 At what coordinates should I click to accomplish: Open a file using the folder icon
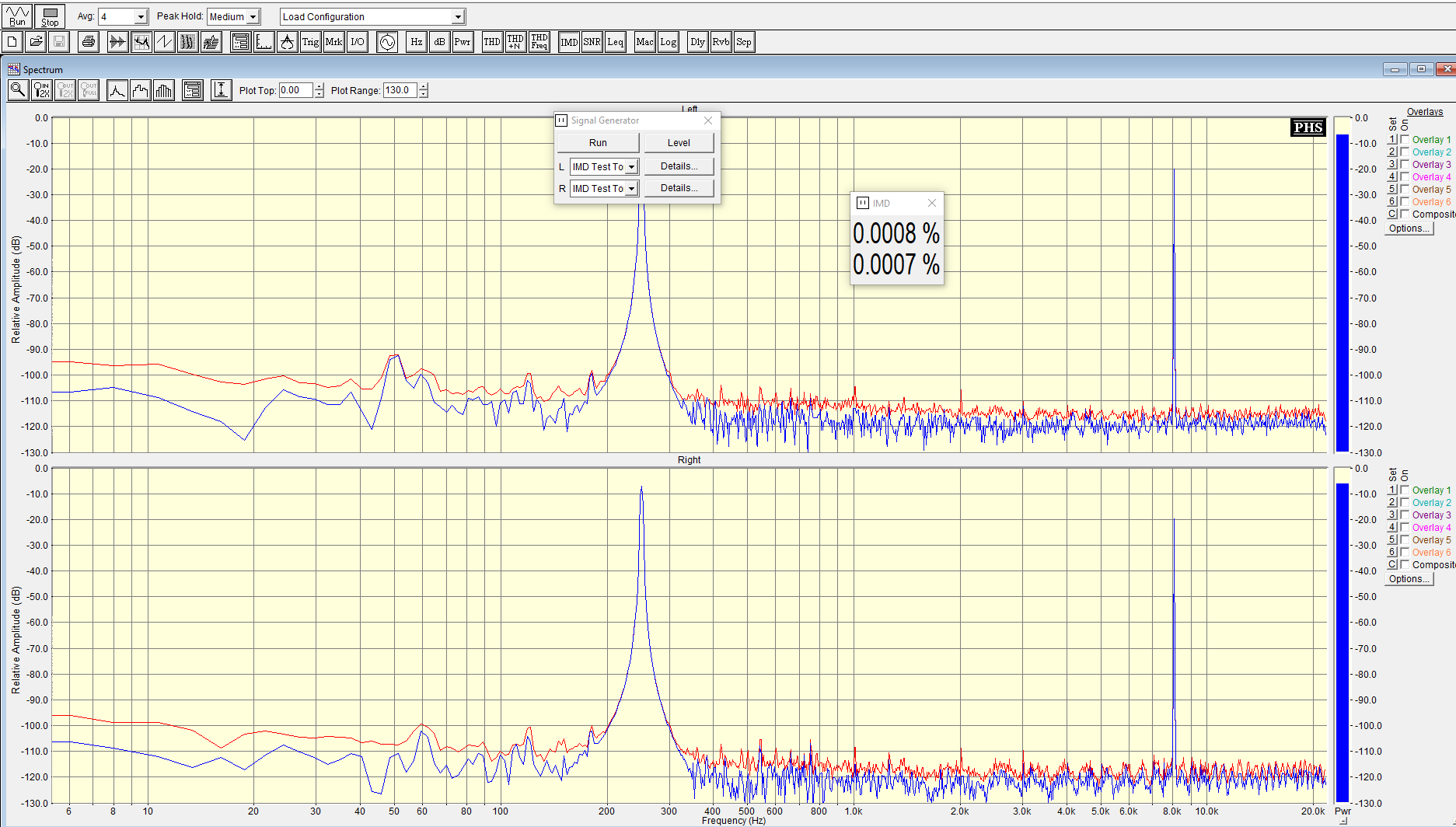point(36,42)
